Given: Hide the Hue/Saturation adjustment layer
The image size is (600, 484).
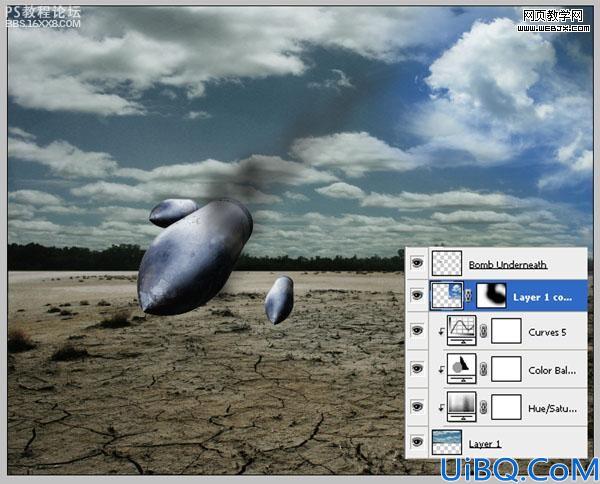Looking at the screenshot, I should (417, 406).
